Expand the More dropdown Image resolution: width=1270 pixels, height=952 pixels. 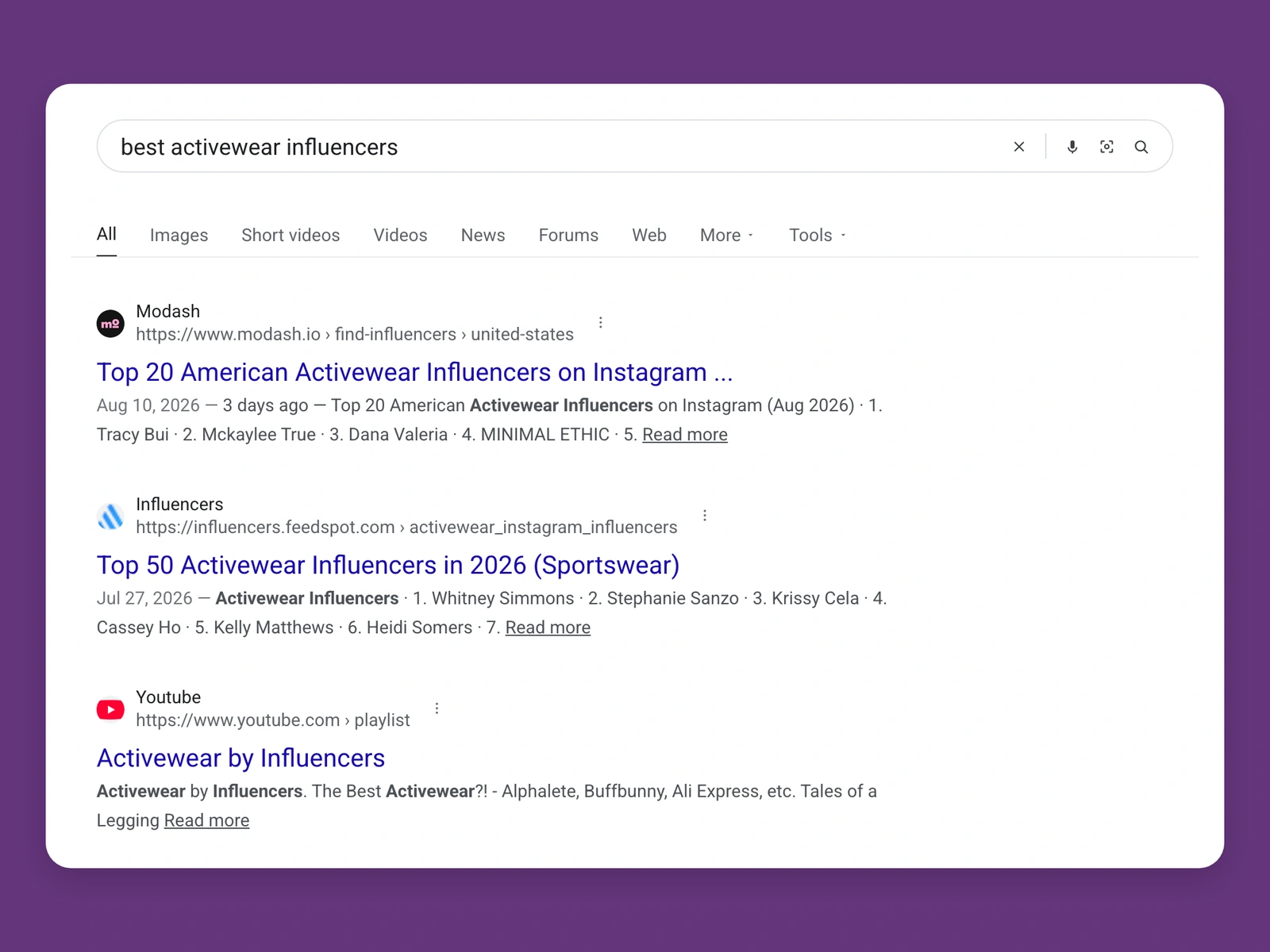pos(726,235)
